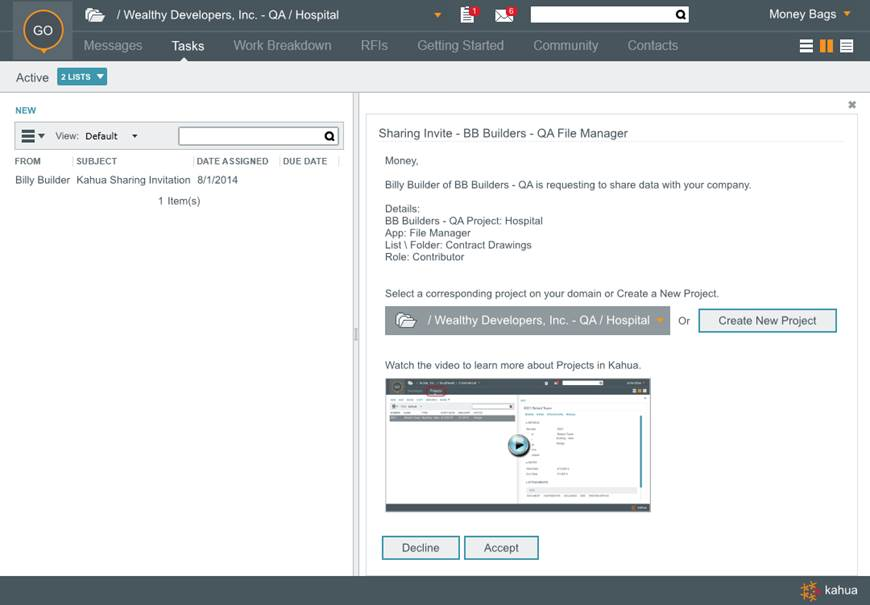Close the Sharing Invite detail panel
The height and width of the screenshot is (605, 870).
coord(852,104)
